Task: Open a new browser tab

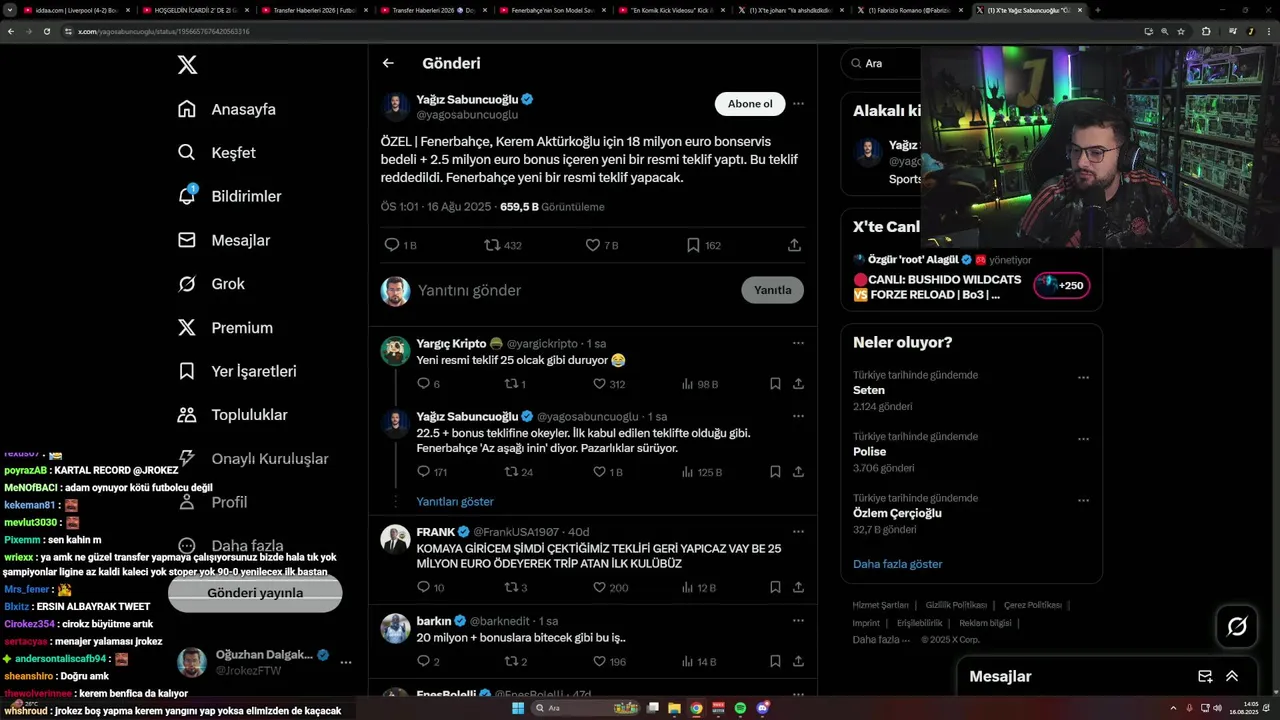Action: [x=1097, y=10]
